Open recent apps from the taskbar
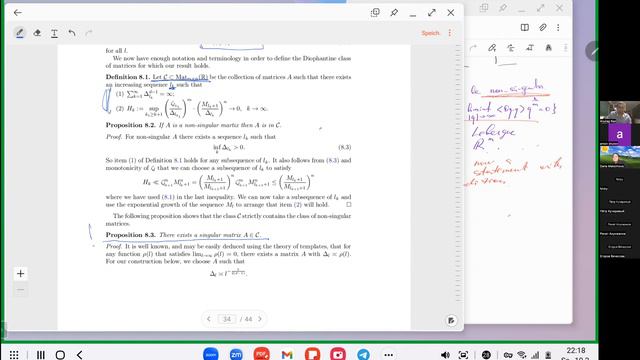The width and height of the screenshot is (640, 360). pos(41,355)
